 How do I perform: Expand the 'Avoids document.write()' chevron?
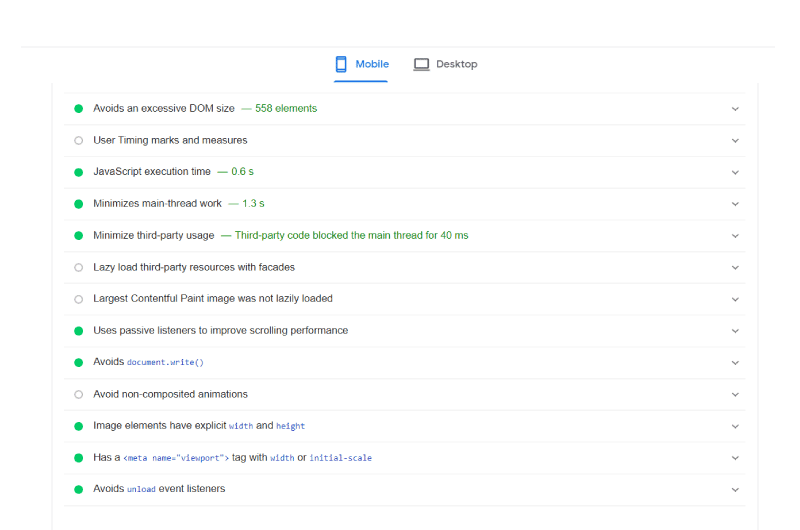(x=735, y=363)
